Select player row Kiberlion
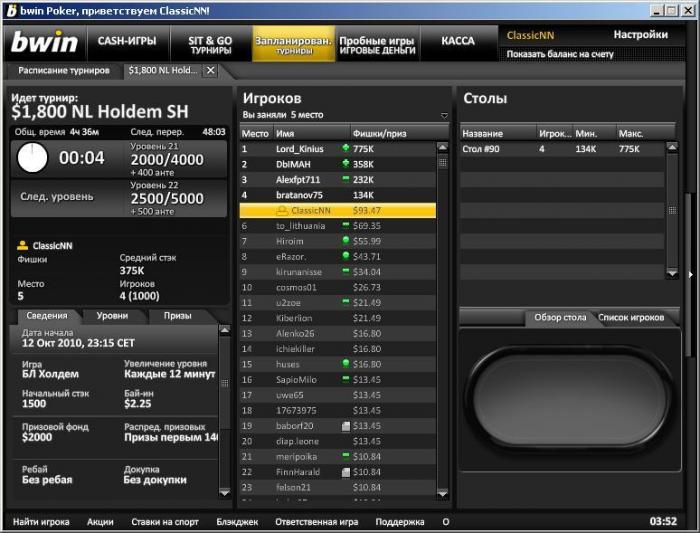Image resolution: width=700 pixels, height=533 pixels. click(x=338, y=318)
